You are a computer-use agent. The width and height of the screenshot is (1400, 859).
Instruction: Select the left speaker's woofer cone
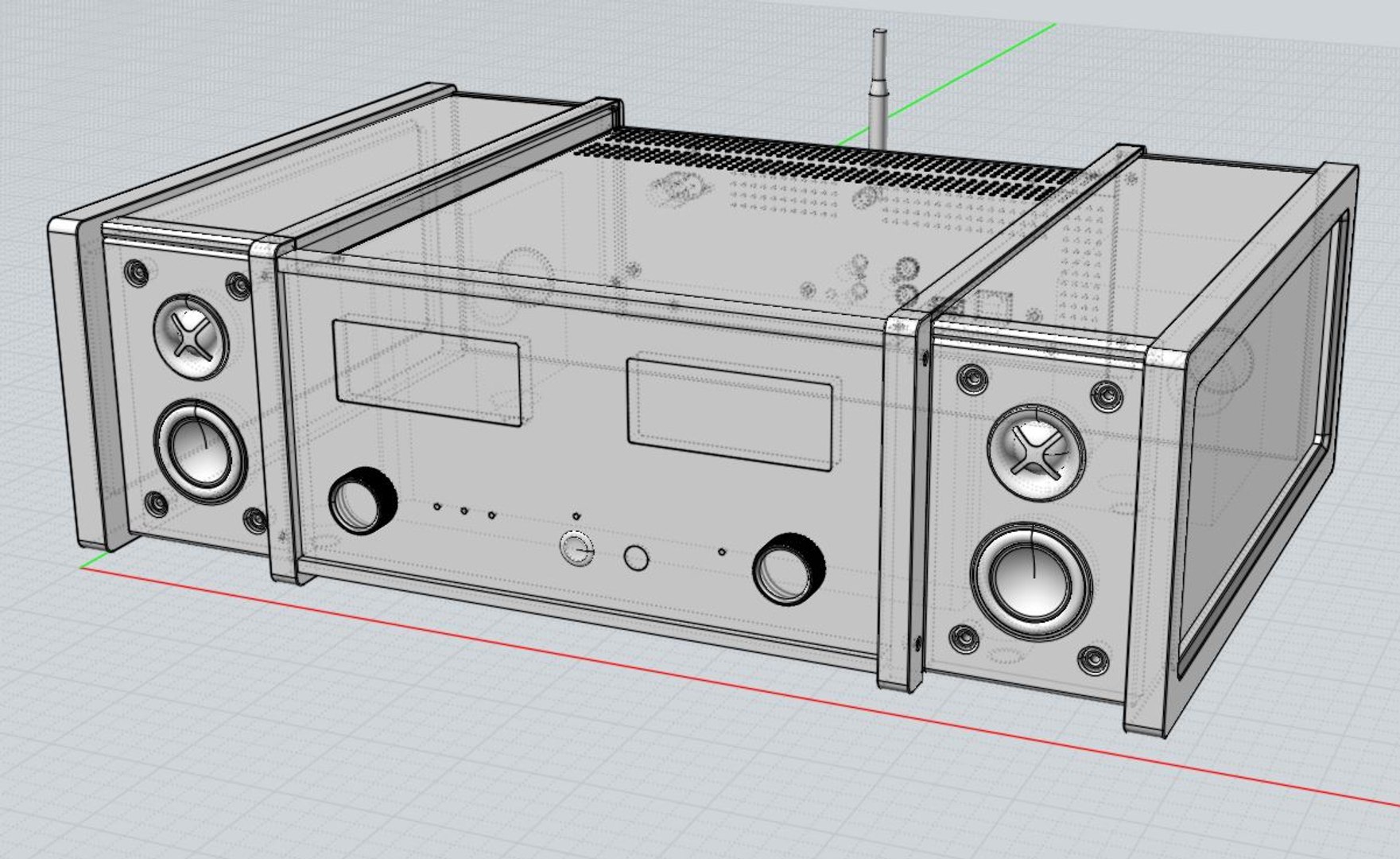tap(201, 452)
